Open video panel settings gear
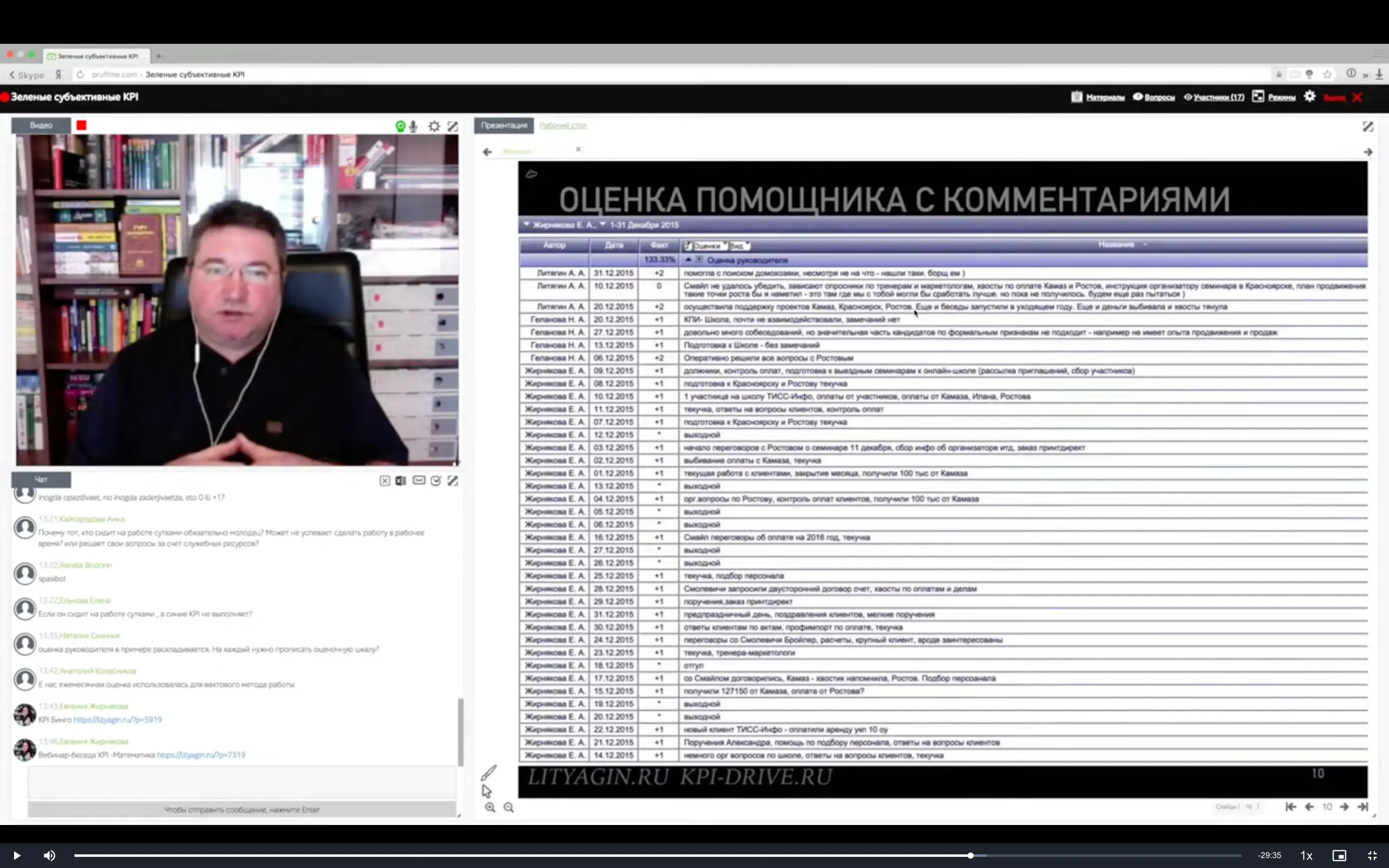The height and width of the screenshot is (868, 1389). tap(434, 126)
